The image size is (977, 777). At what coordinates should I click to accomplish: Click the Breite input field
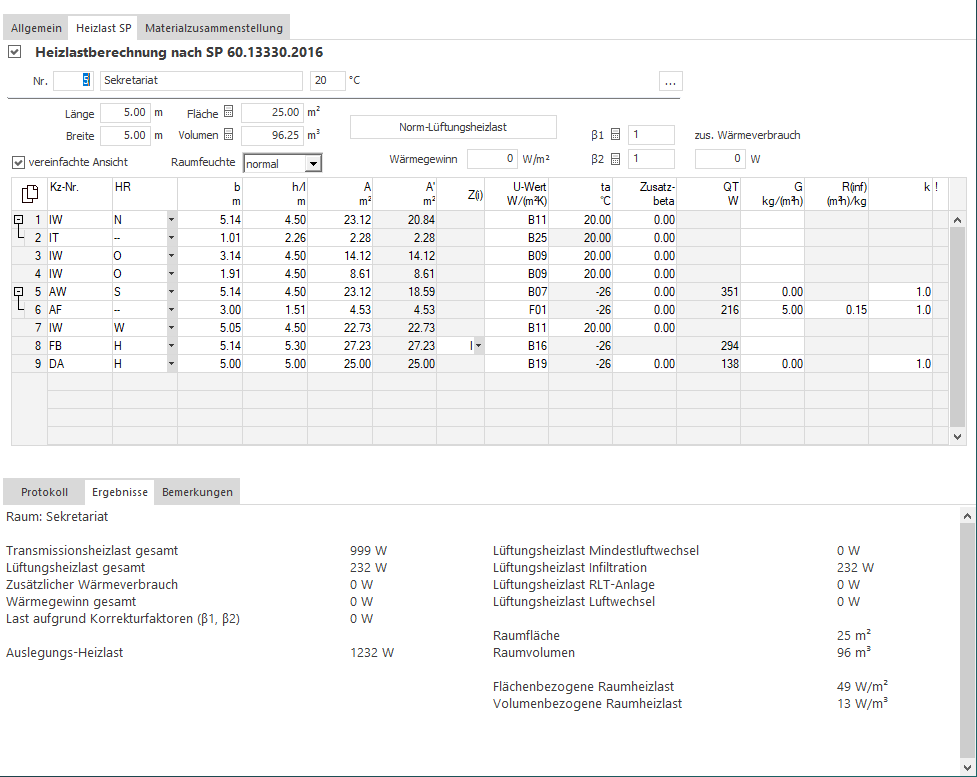(125, 135)
